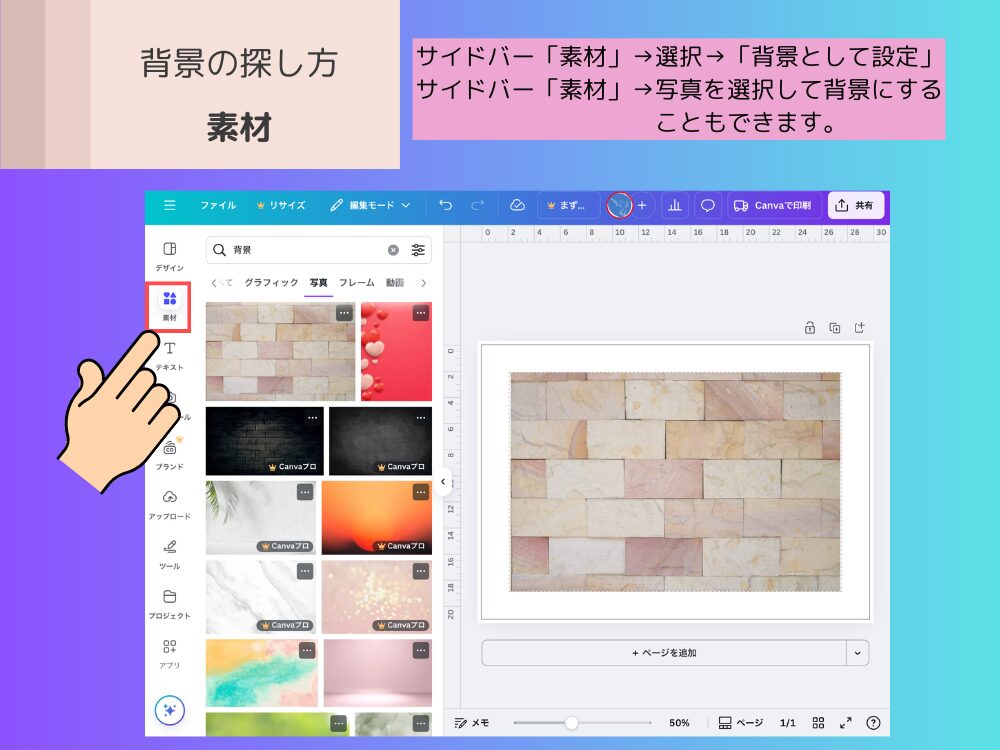The height and width of the screenshot is (750, 1000).
Task: Toggle the page lock icon above the canvas
Action: click(808, 327)
